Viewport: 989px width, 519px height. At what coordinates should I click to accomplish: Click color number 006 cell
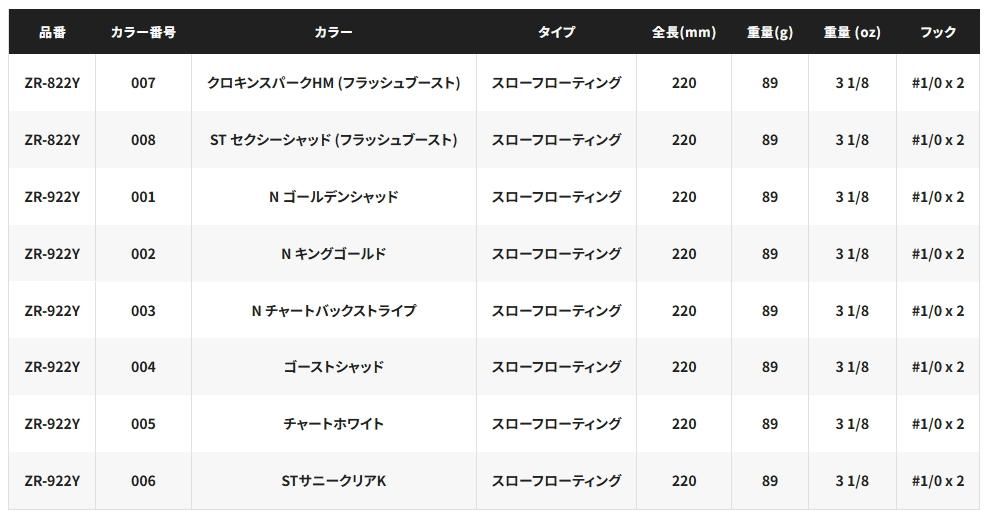tap(143, 481)
